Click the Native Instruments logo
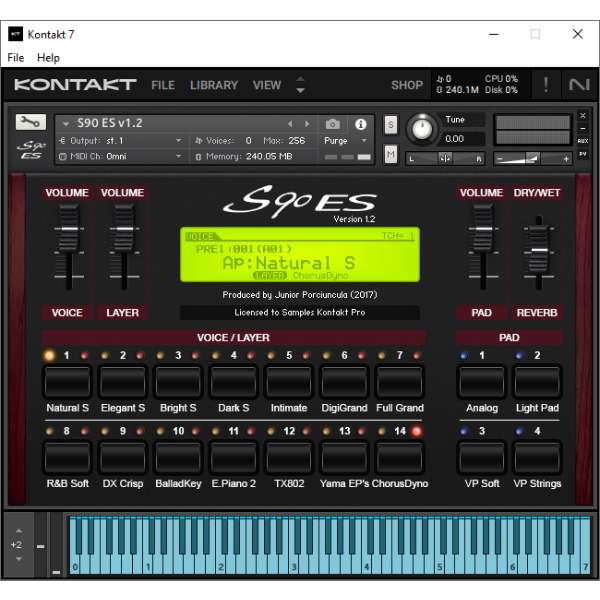This screenshot has width=600, height=600. point(579,85)
